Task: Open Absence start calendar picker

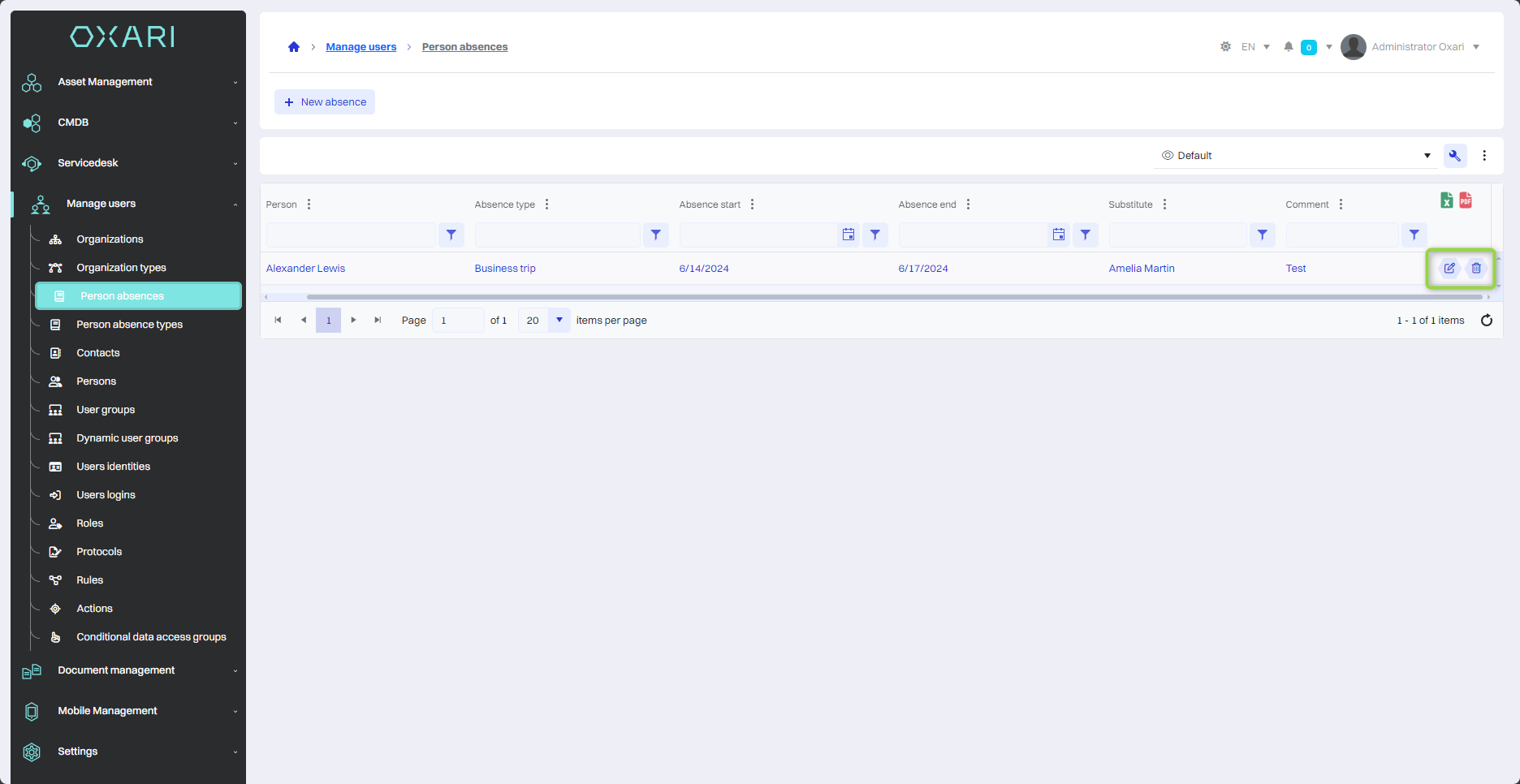Action: click(x=849, y=235)
